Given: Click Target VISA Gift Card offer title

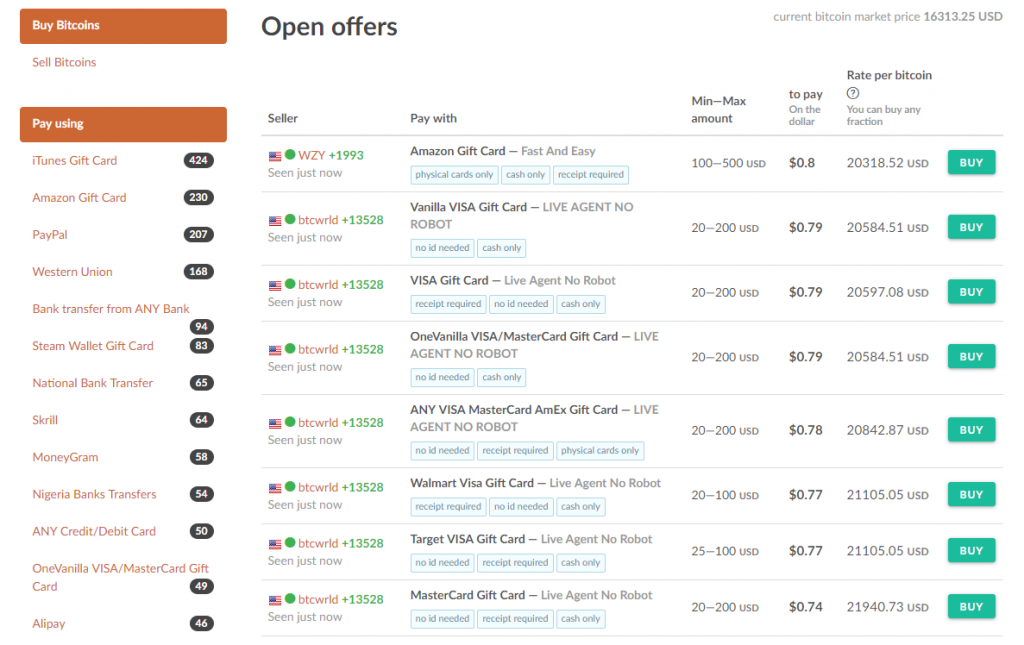Looking at the screenshot, I should click(x=531, y=539).
